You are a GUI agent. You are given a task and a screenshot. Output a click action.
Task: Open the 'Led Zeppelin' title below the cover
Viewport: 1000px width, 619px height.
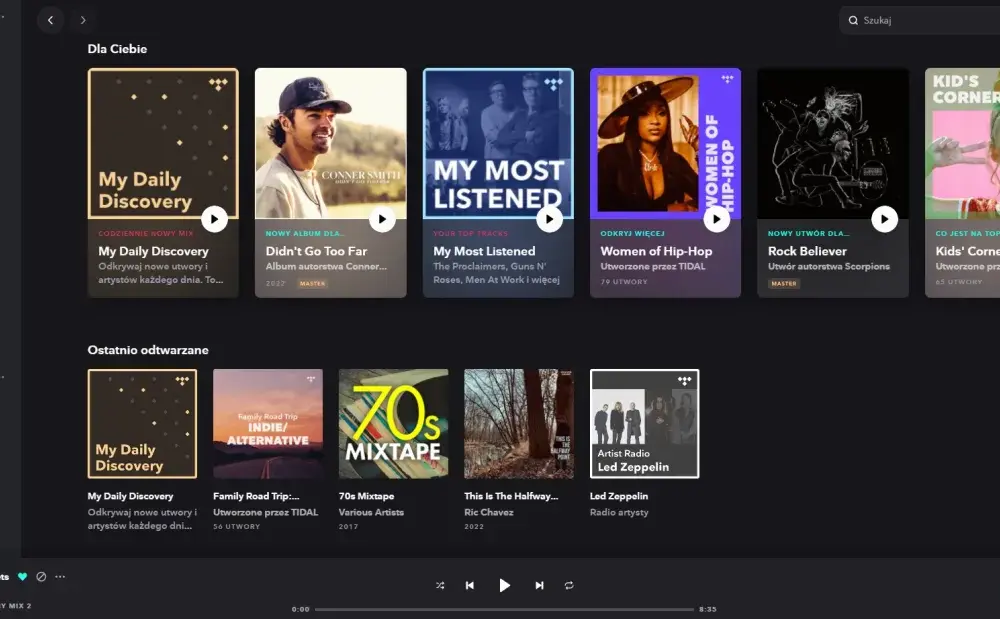[x=619, y=496]
